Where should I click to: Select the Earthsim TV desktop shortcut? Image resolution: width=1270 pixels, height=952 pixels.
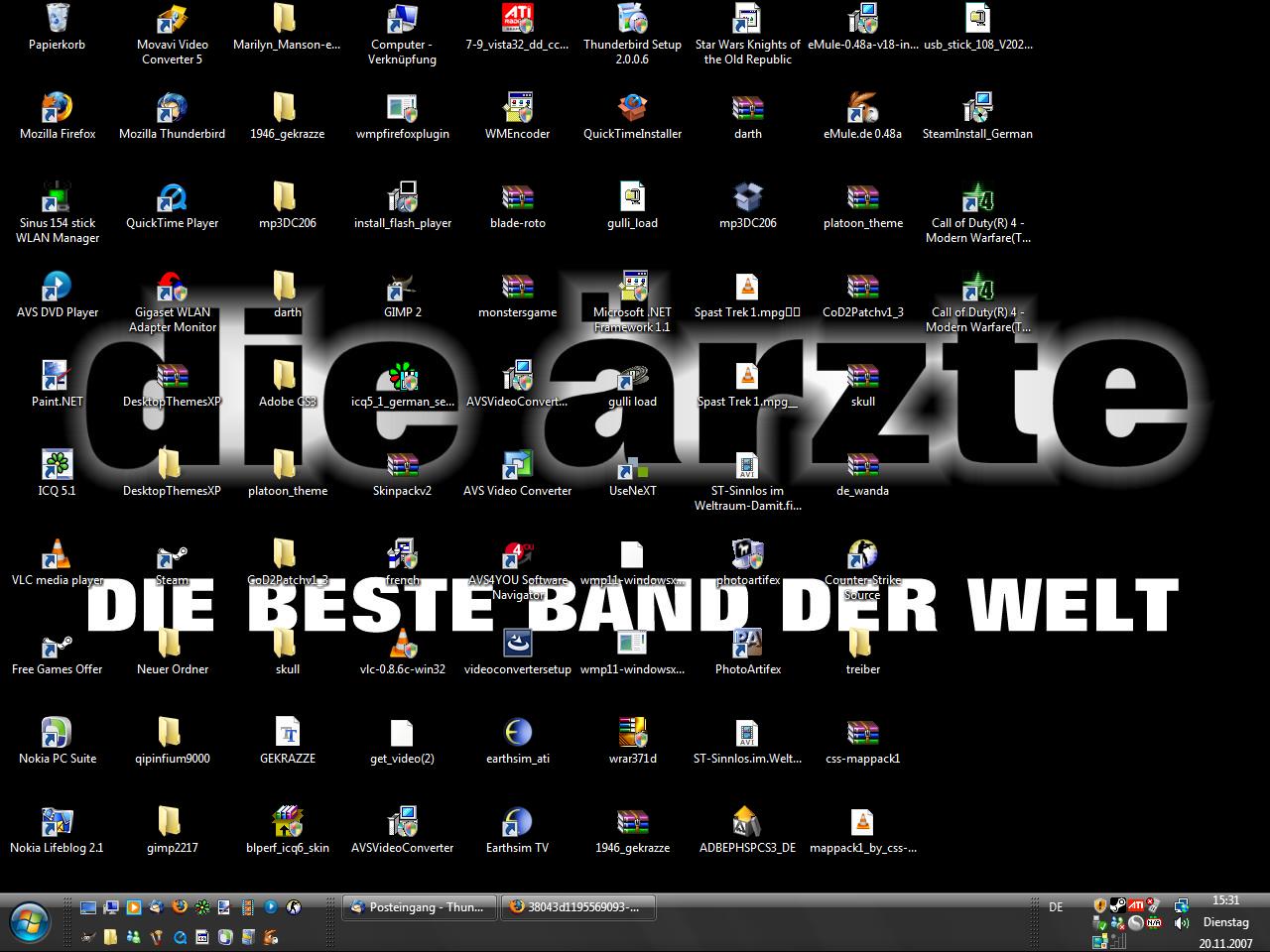(517, 824)
